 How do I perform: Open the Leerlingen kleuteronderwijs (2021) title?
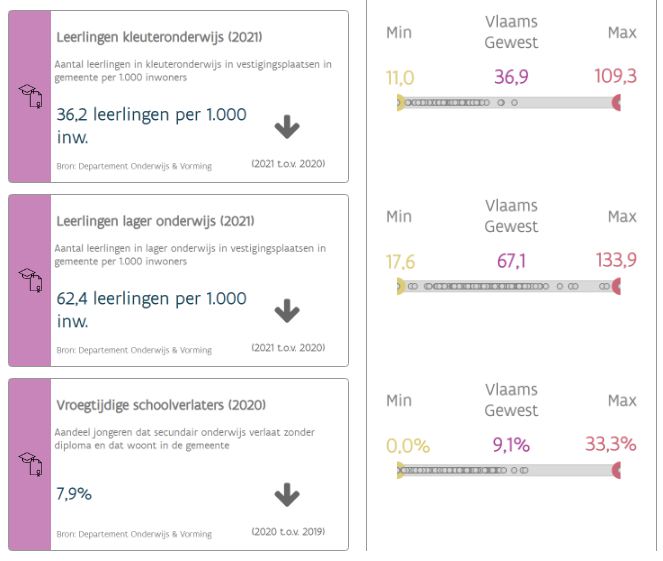(x=160, y=38)
